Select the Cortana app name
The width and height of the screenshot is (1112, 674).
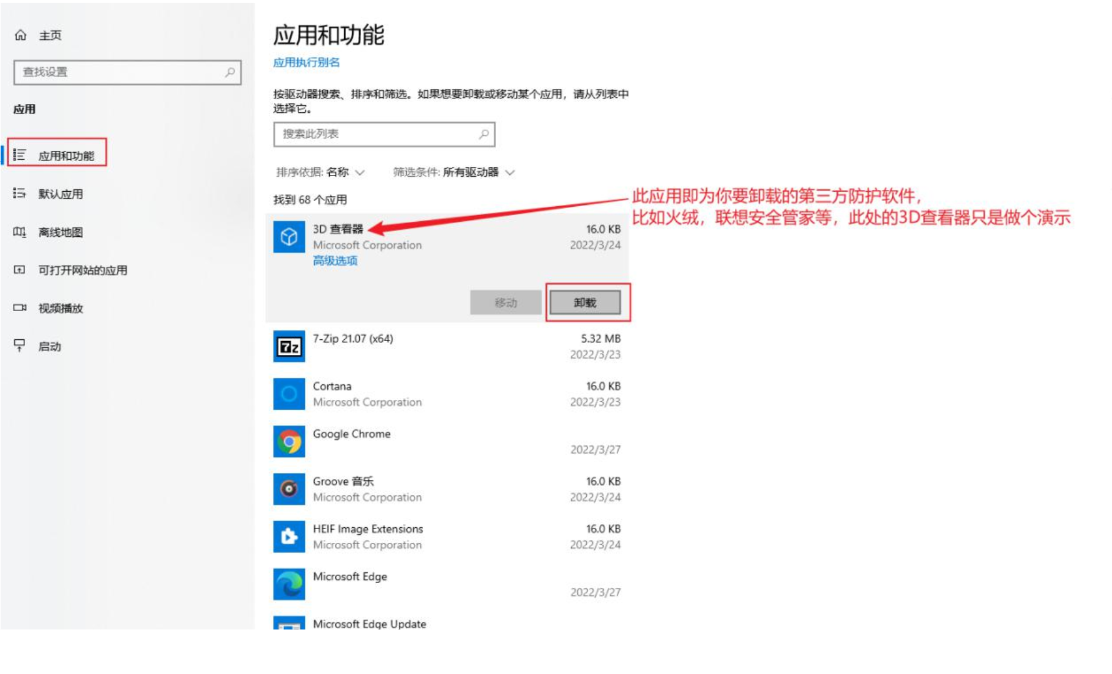(332, 386)
